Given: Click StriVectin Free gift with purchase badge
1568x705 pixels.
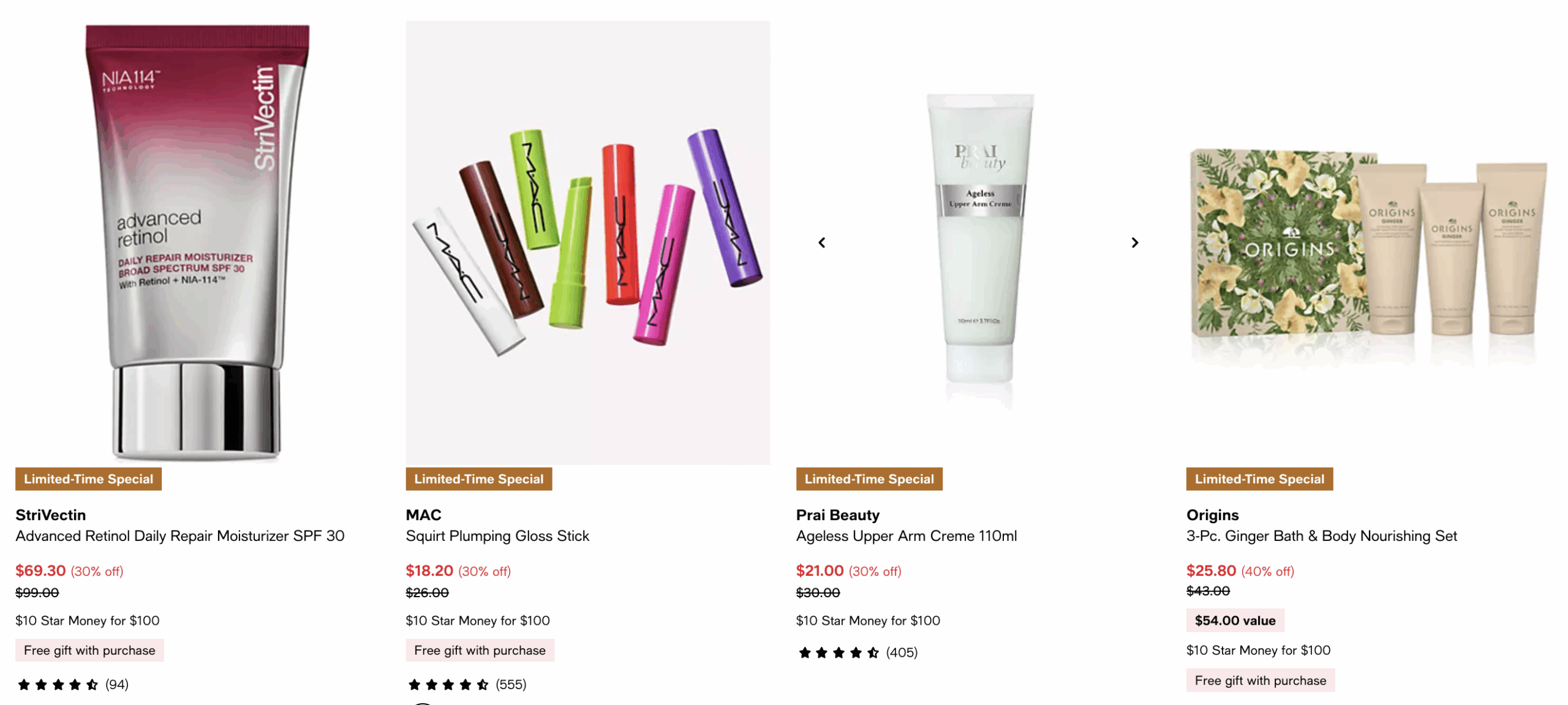Looking at the screenshot, I should coord(89,650).
